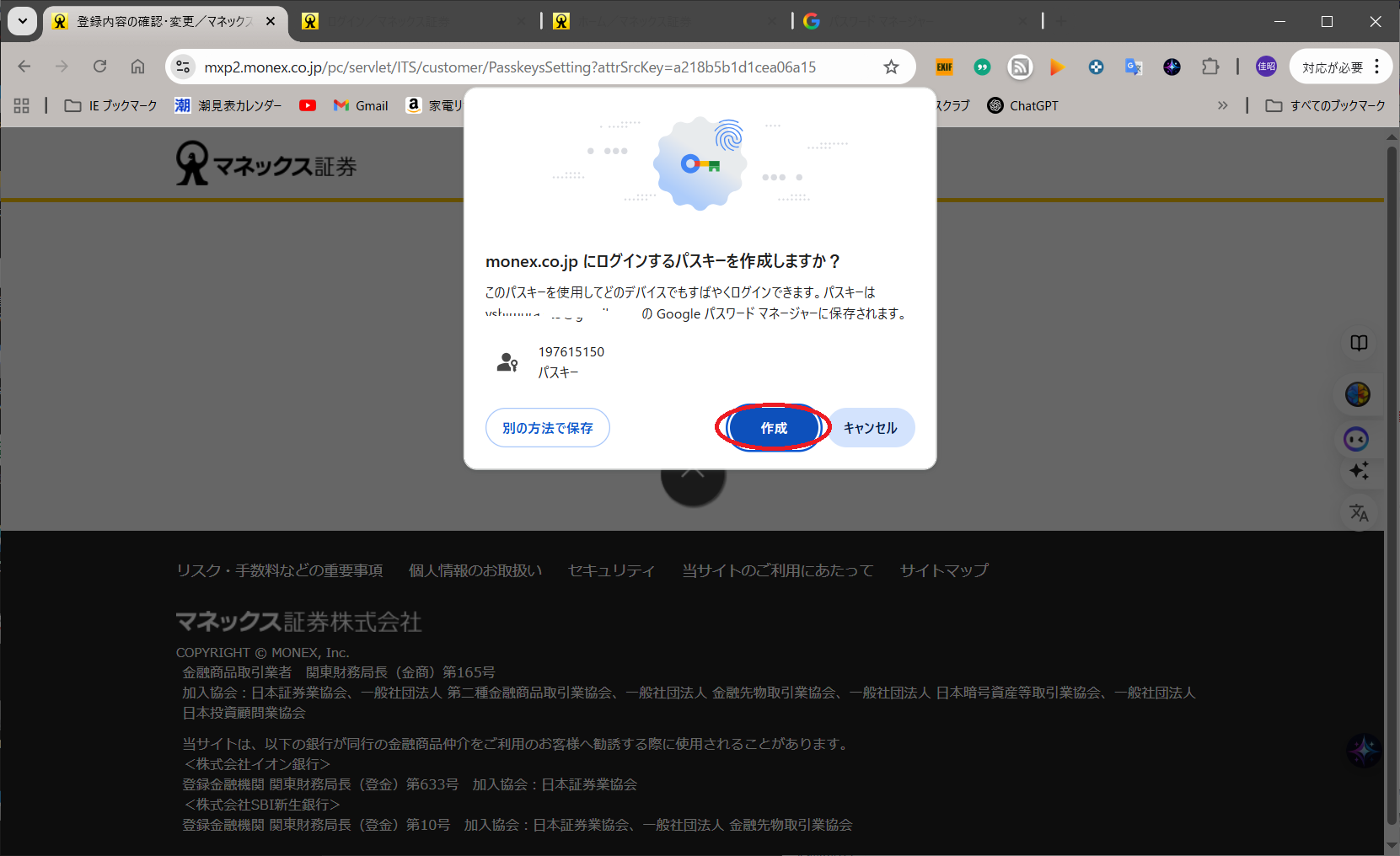Open Chrome's three-dot menu
1400x856 pixels.
(1377, 67)
